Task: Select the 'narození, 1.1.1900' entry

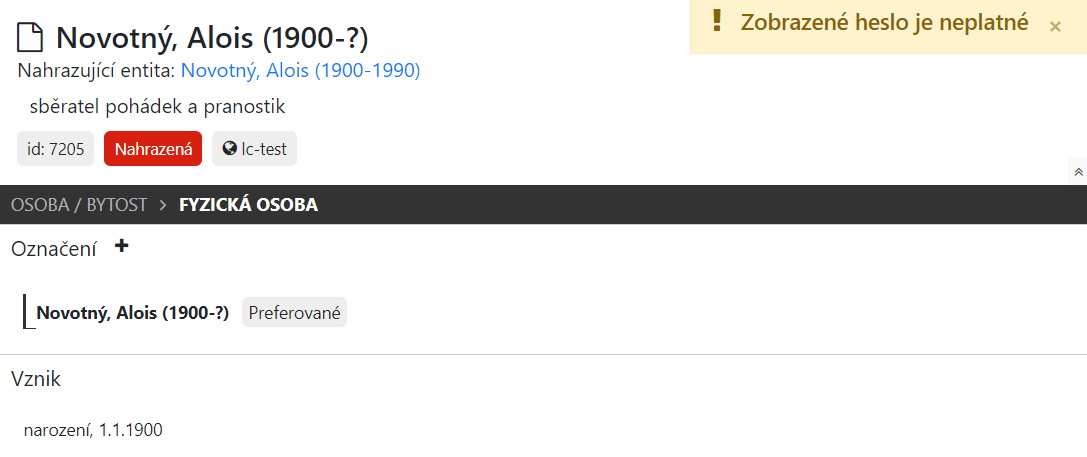Action: click(93, 430)
